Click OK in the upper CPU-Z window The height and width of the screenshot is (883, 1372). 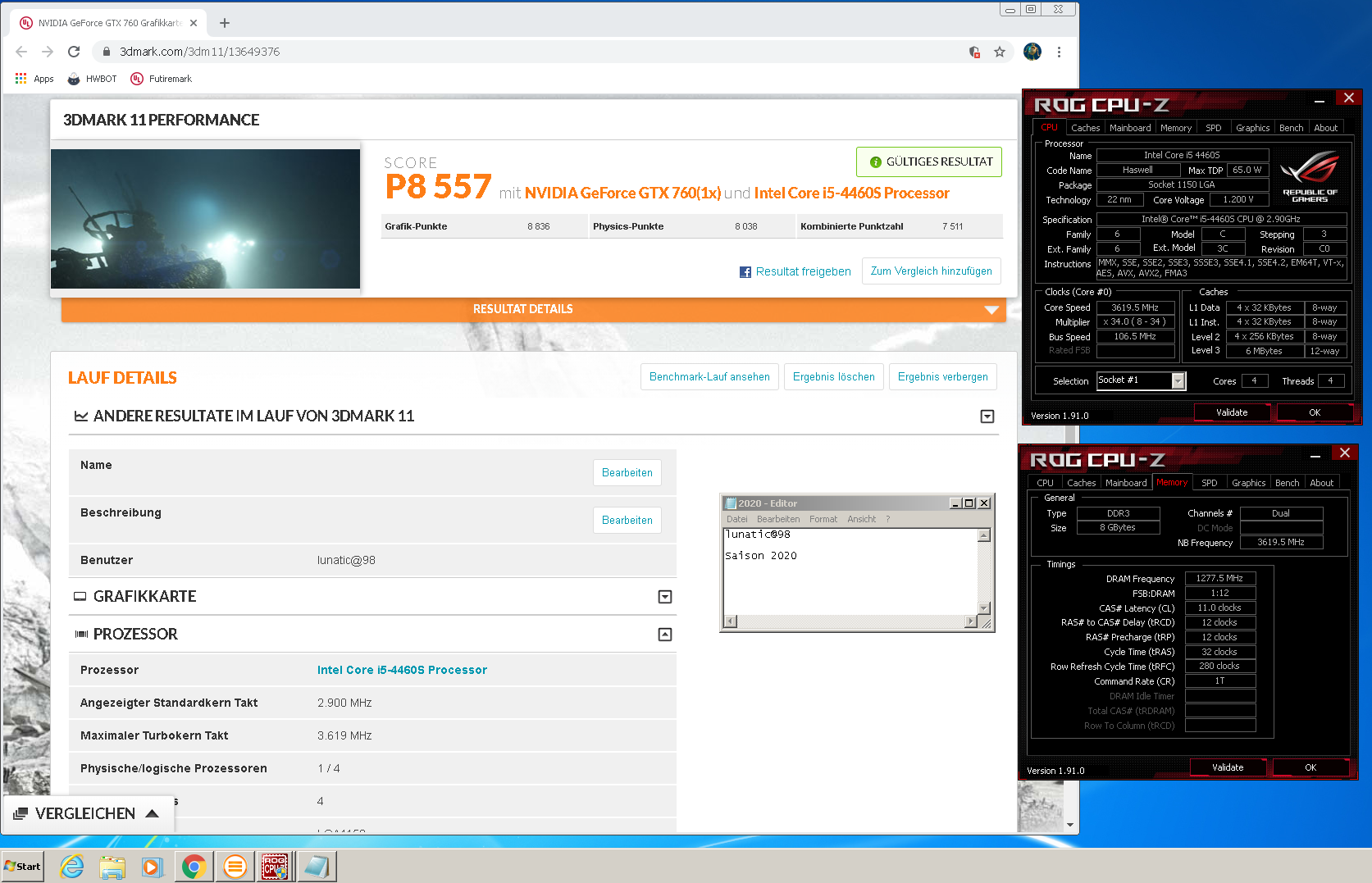[1314, 412]
